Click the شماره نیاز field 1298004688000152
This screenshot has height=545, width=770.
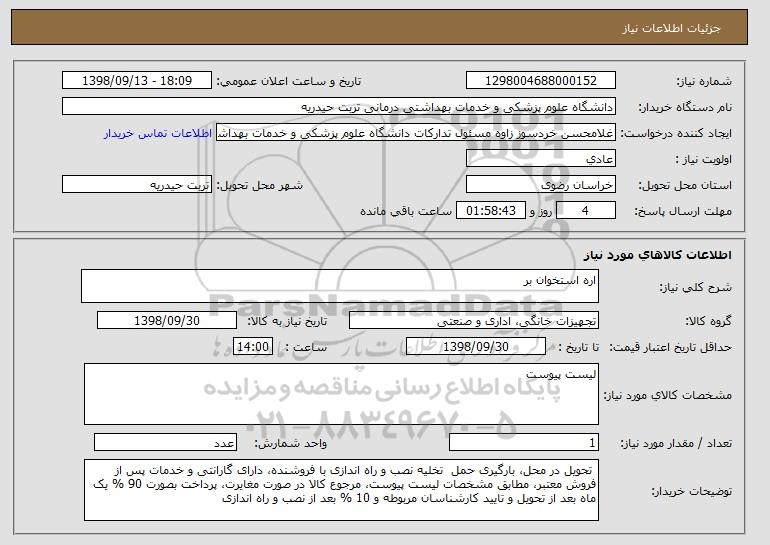coord(541,81)
